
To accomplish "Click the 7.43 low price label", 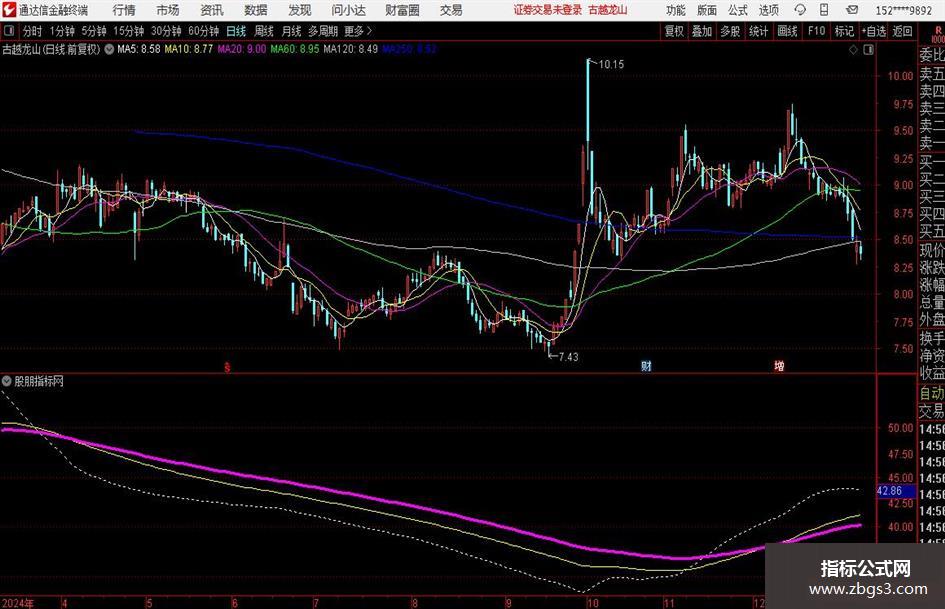I will tap(568, 356).
